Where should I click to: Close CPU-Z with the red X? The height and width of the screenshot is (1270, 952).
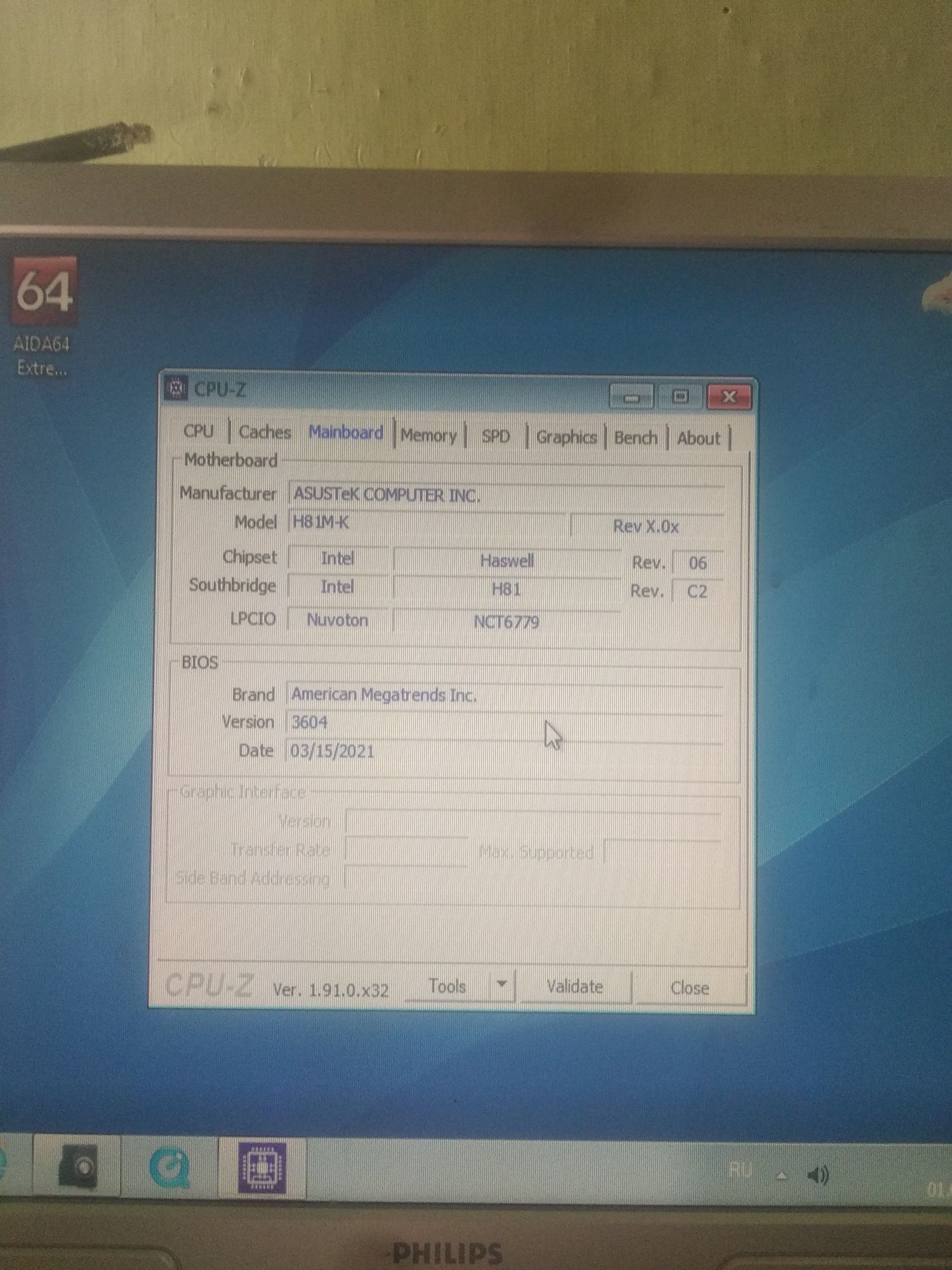point(729,397)
